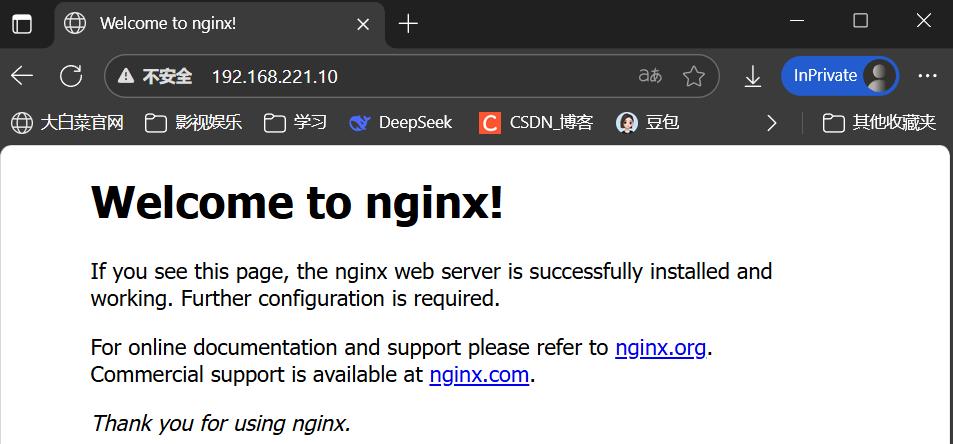Show more bookmarks with chevron

[x=771, y=123]
